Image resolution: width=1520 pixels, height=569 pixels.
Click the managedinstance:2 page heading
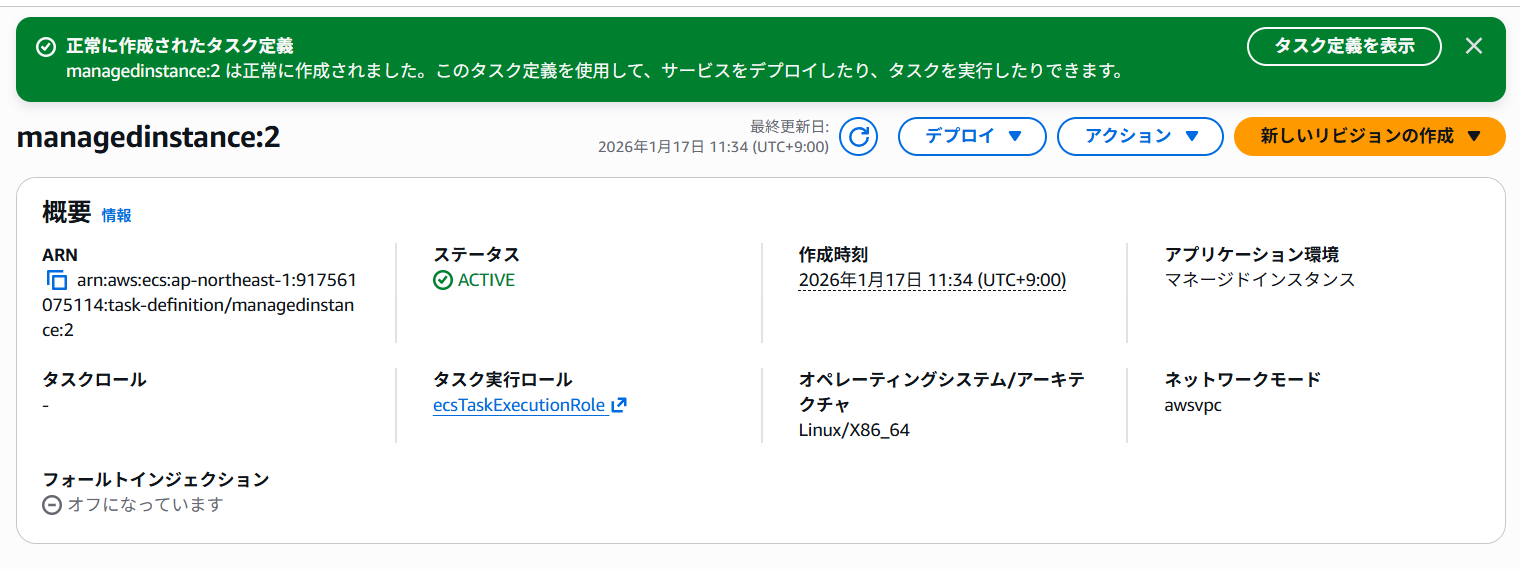coord(149,138)
